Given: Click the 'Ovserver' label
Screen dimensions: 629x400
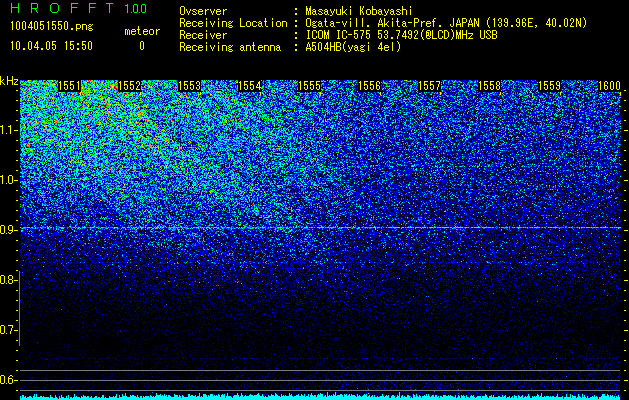Looking at the screenshot, I should [x=203, y=11].
